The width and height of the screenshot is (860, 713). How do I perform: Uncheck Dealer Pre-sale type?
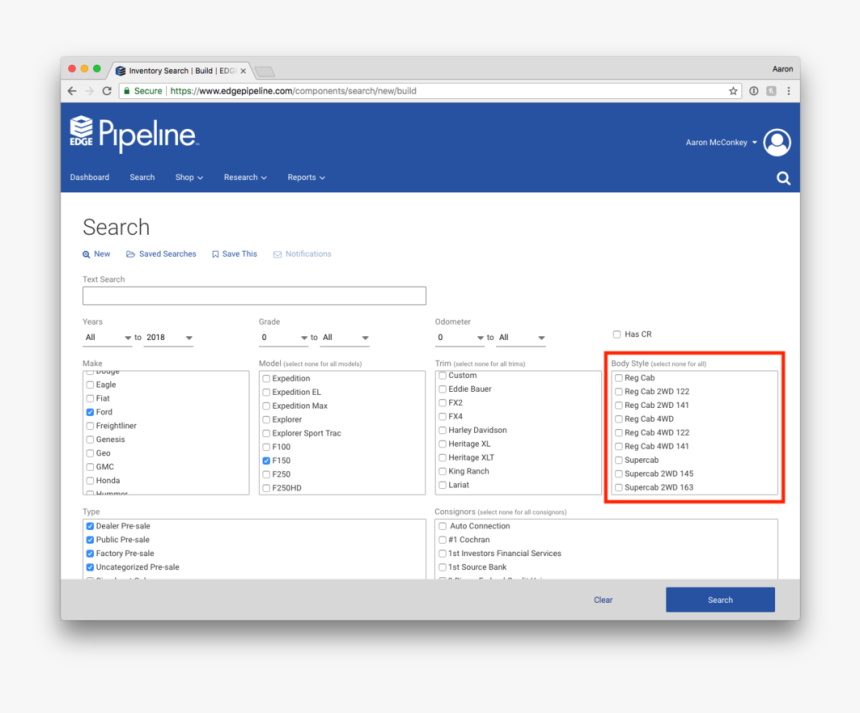(90, 526)
